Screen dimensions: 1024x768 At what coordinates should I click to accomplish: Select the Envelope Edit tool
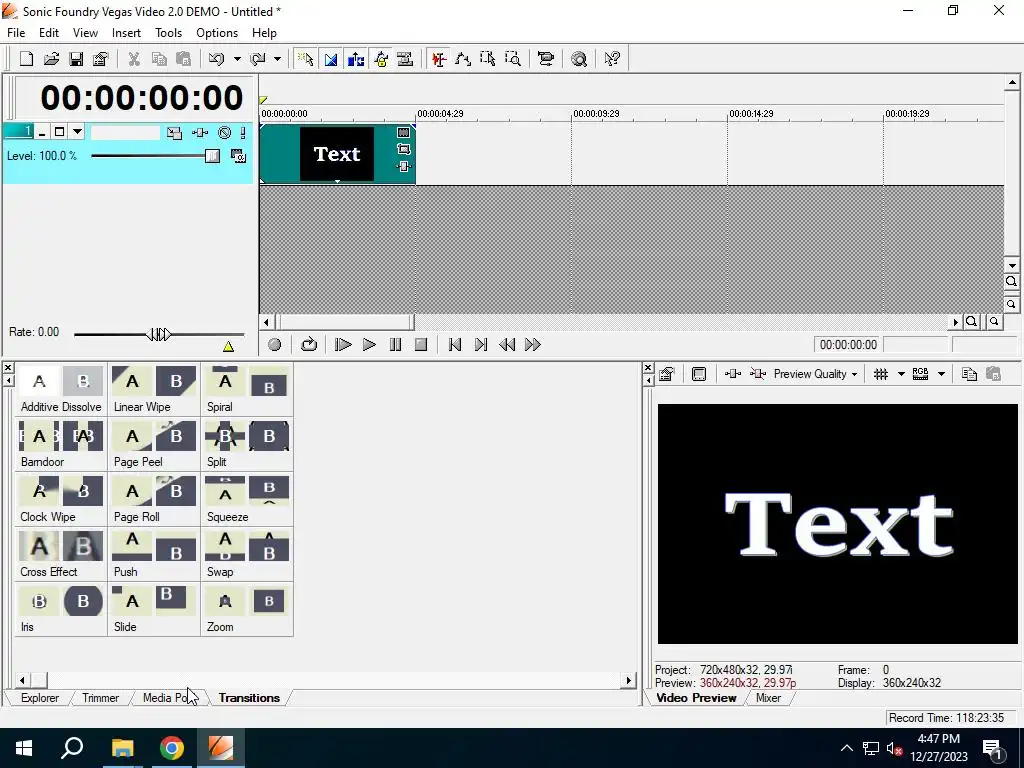[x=463, y=59]
